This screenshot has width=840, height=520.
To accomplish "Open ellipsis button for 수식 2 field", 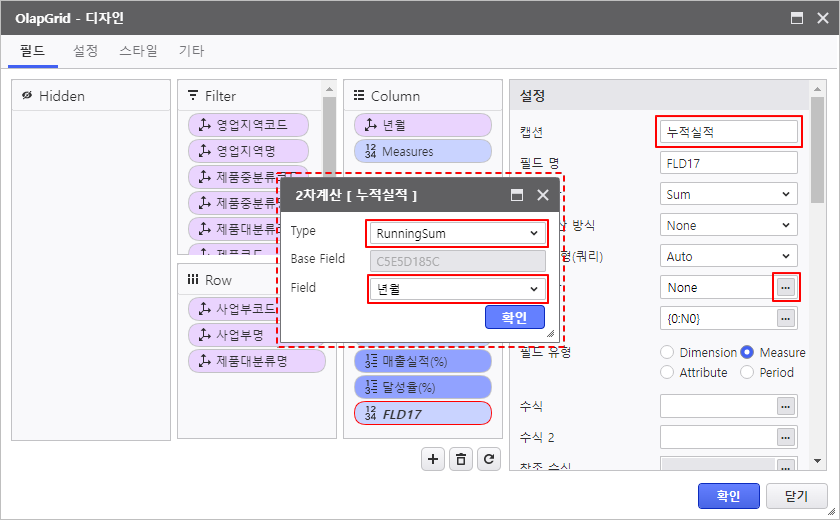I will [x=786, y=437].
